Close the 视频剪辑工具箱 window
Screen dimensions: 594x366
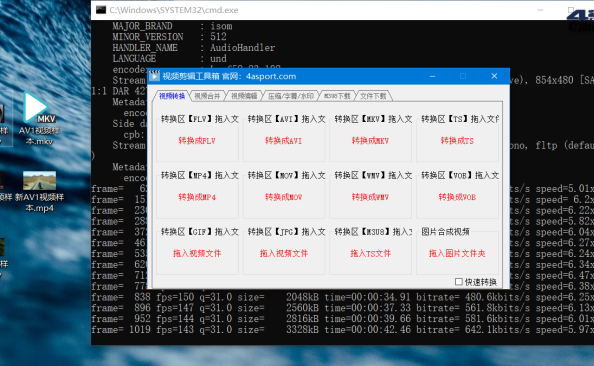[x=494, y=76]
